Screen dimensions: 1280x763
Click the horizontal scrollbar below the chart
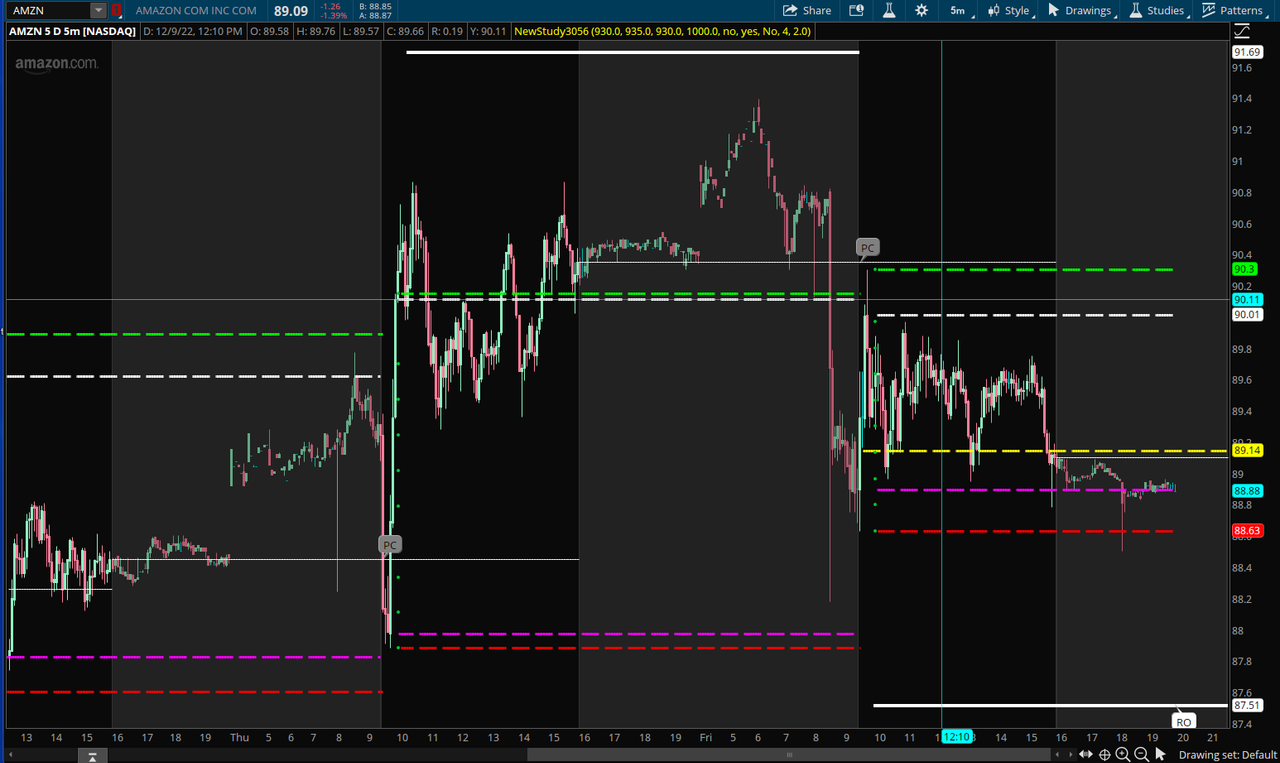[789, 753]
